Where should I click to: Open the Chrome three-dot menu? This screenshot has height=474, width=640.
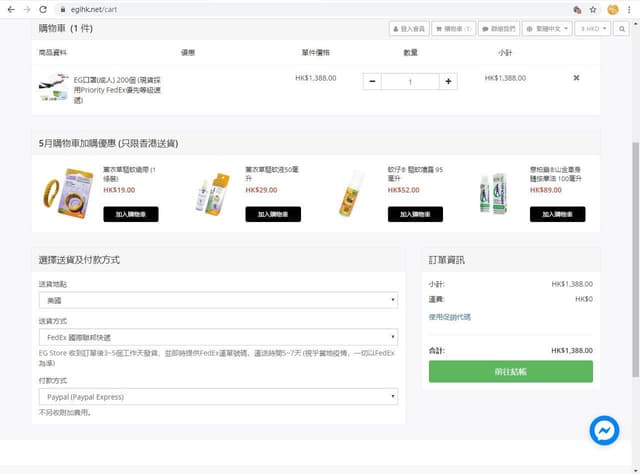(629, 9)
